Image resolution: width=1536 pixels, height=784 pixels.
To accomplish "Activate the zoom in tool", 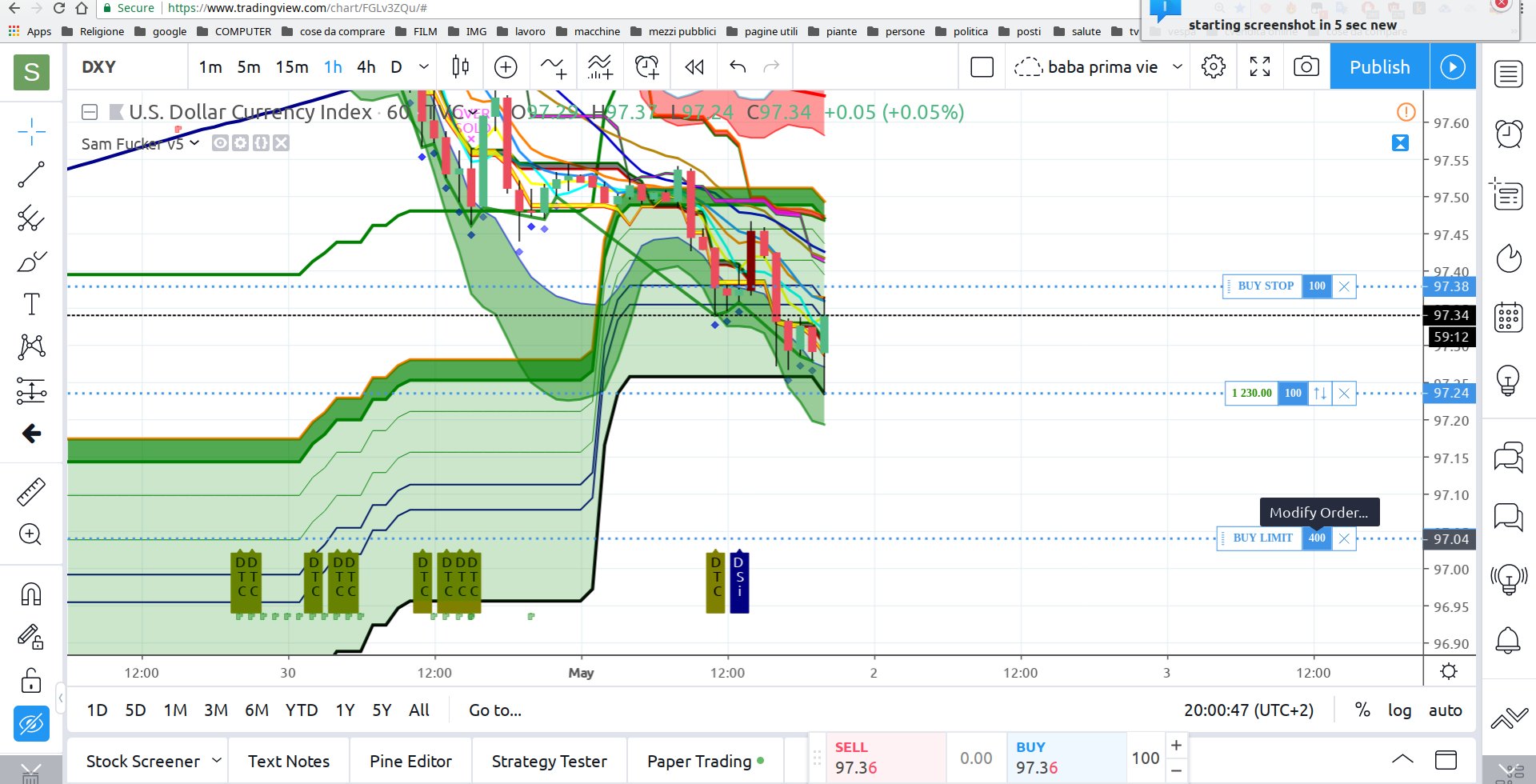I will coord(30,534).
